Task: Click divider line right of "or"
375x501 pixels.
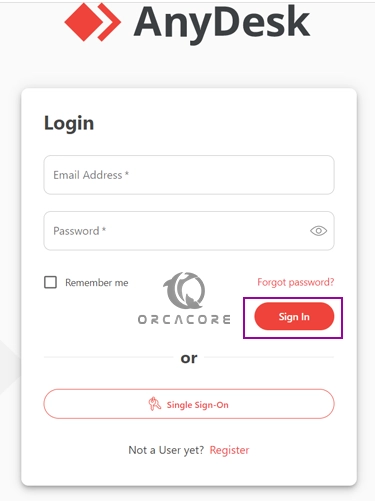Action: point(269,357)
